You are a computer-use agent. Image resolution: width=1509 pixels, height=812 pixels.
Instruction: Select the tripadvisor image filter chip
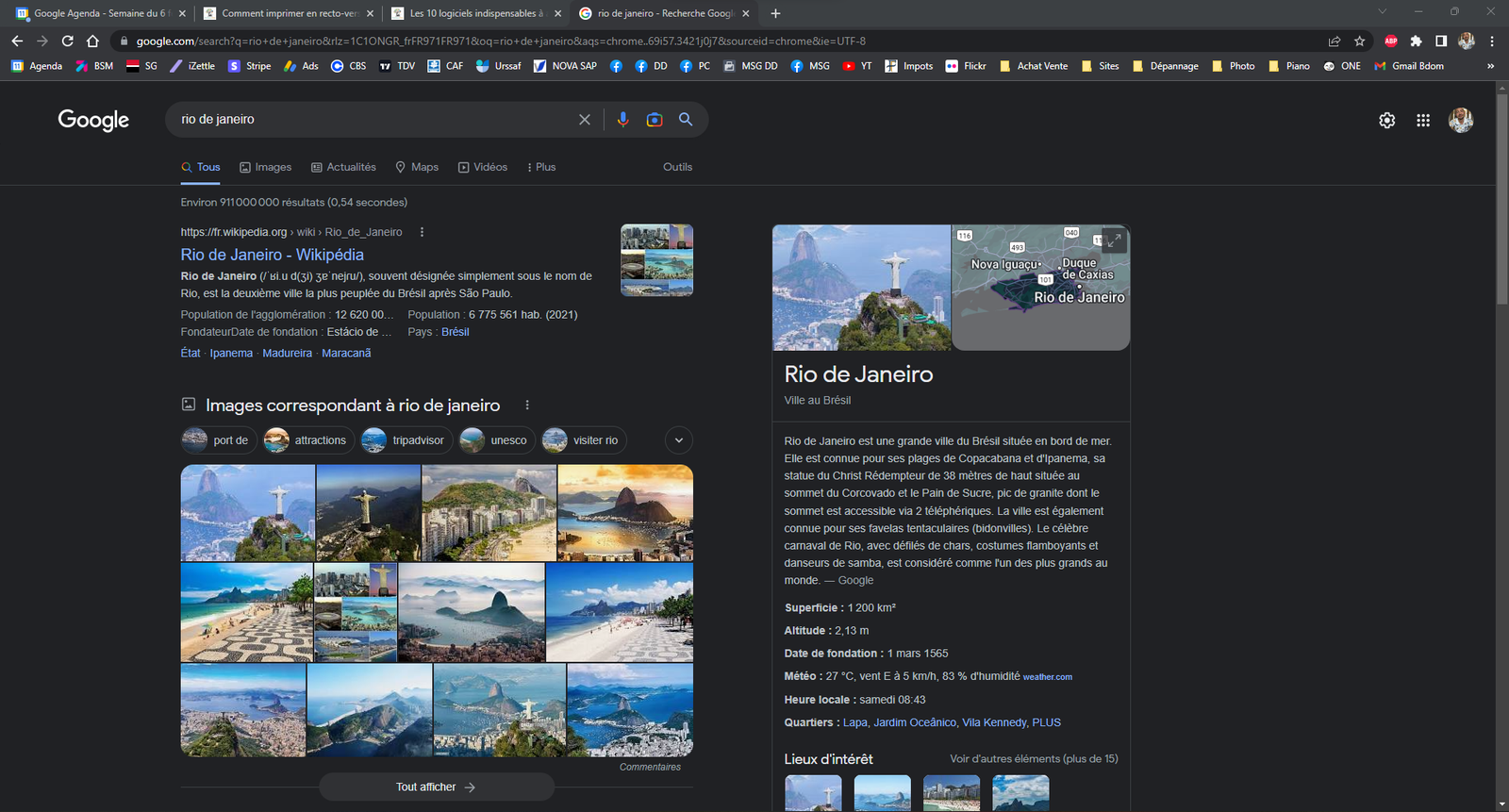tap(405, 440)
